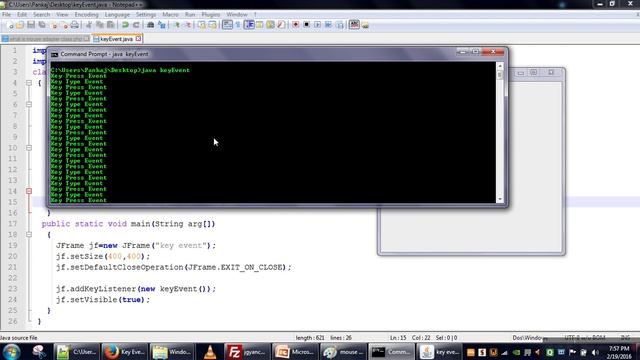Click the 'jf.setVisible(true);' code line
The width and height of the screenshot is (640, 360).
point(103,300)
